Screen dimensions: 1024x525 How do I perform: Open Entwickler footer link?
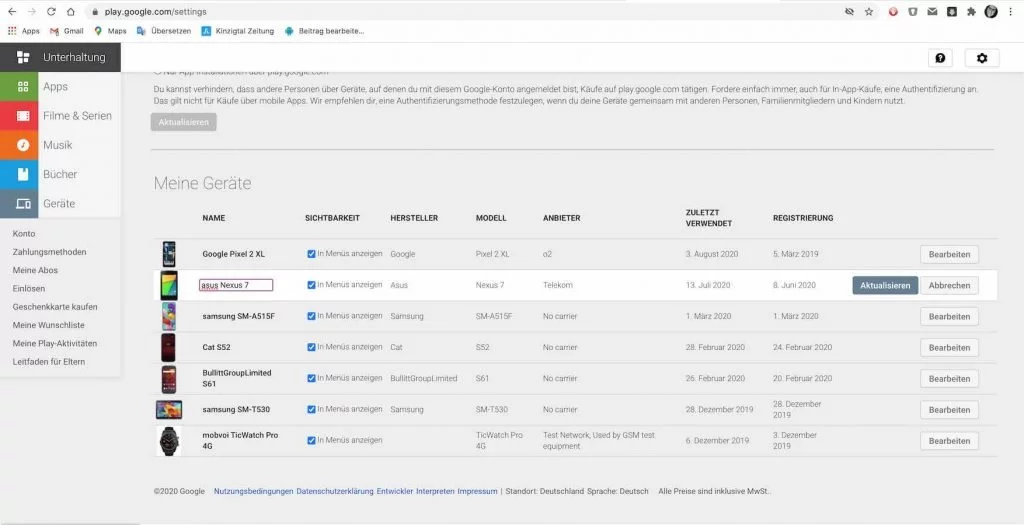[394, 491]
